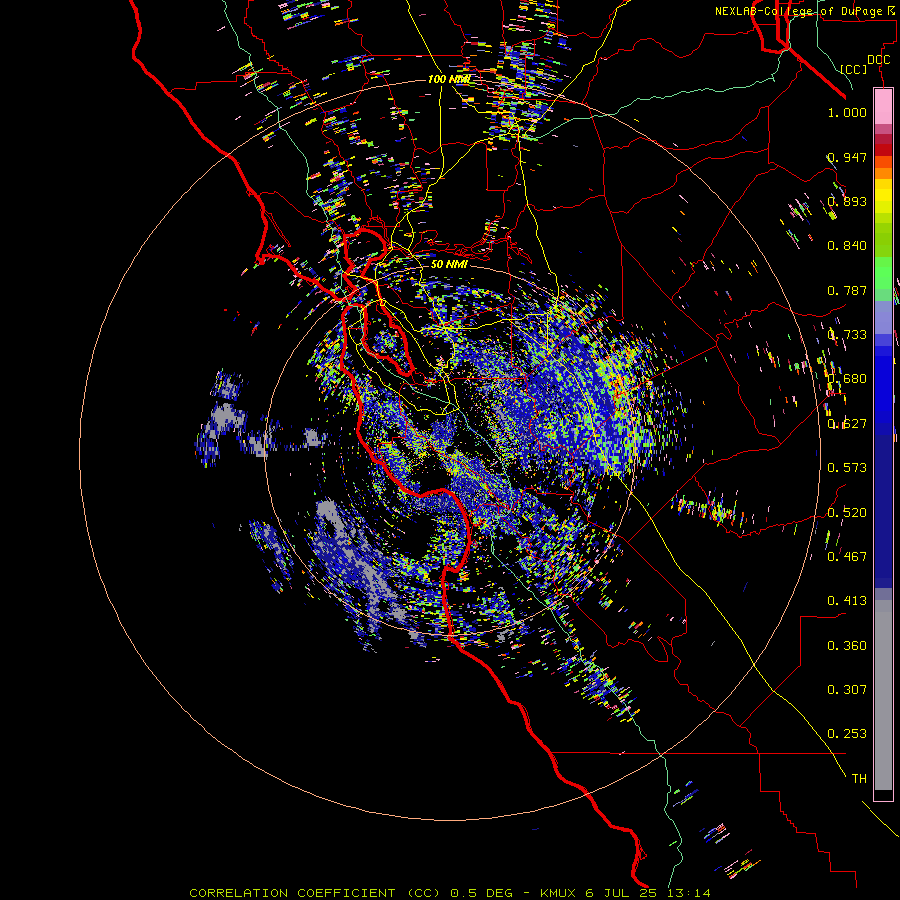Click the 0.733 scale label
900x900 pixels.
pyautogui.click(x=847, y=335)
